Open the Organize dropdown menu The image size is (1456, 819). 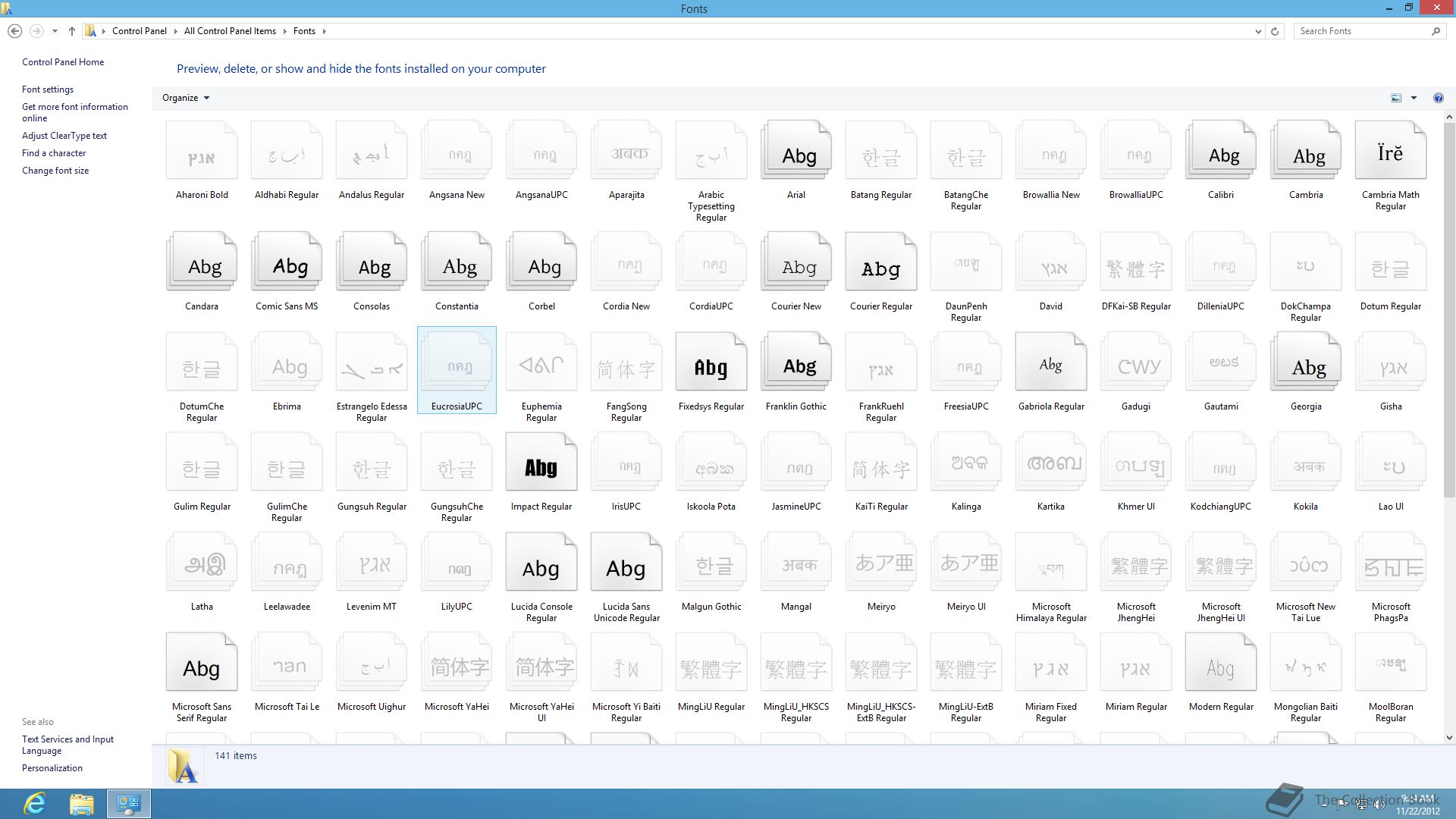(186, 98)
